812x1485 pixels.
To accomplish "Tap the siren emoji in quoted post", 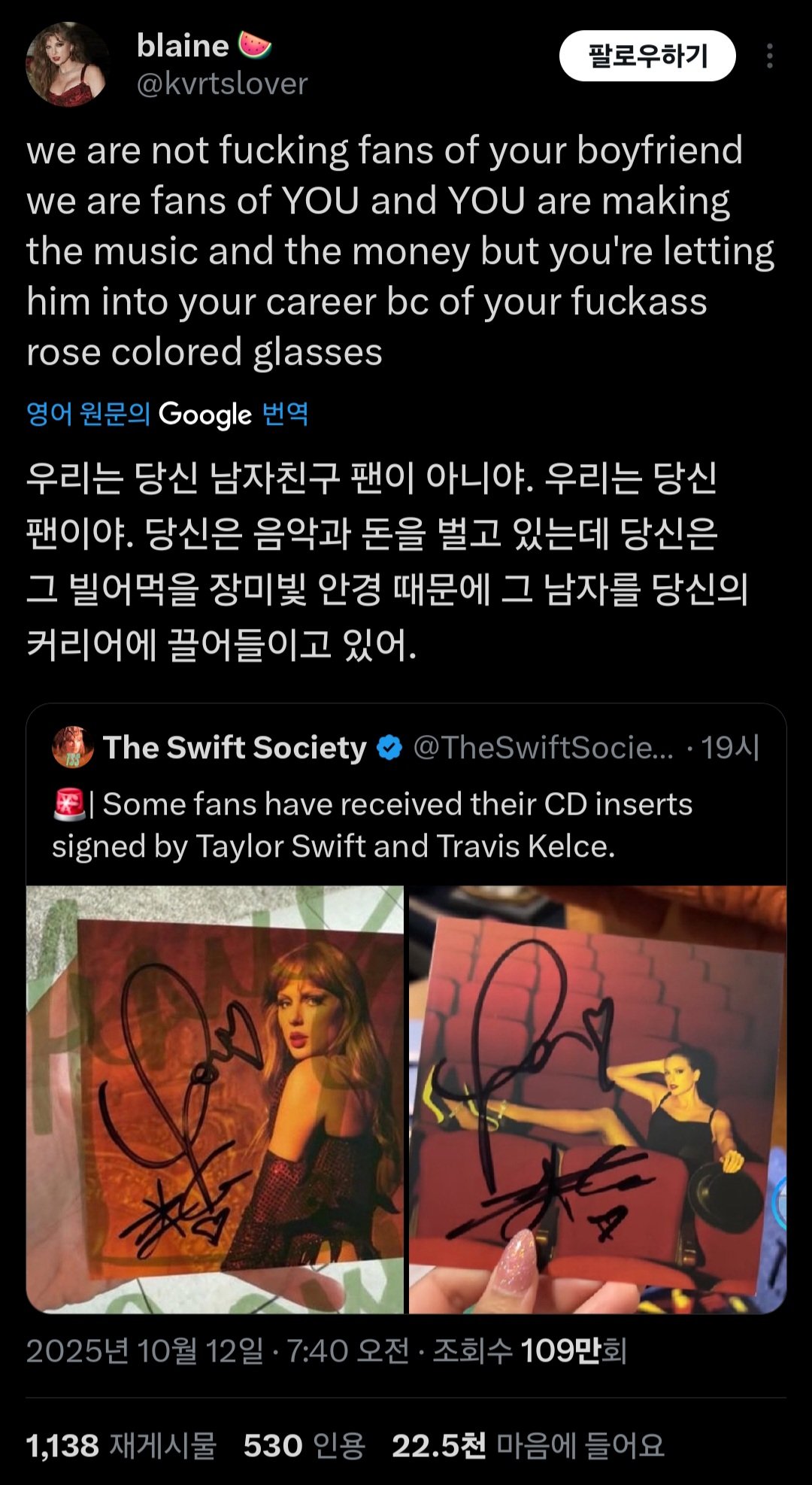I will (68, 804).
